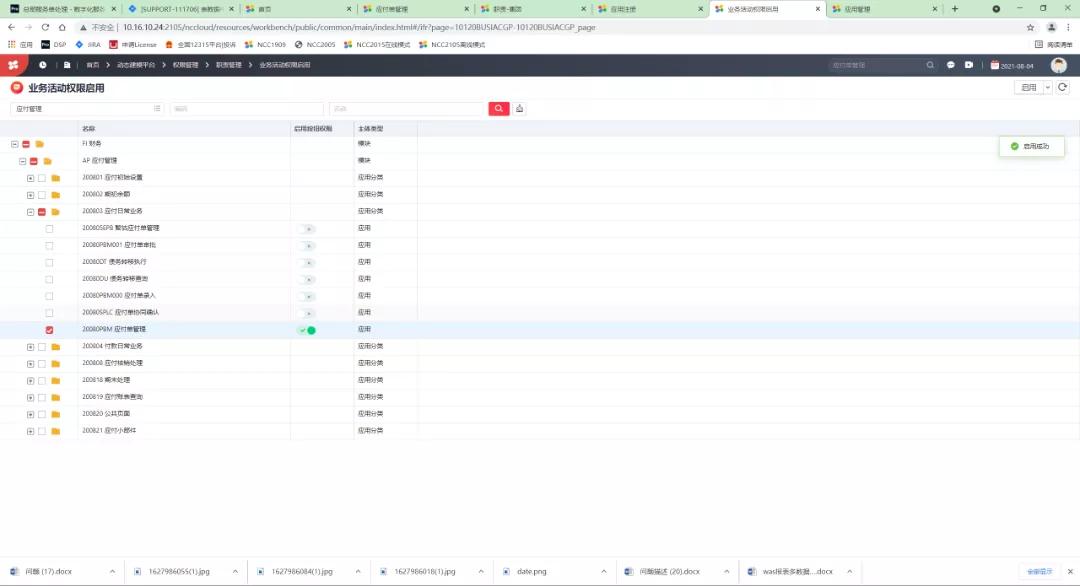Image resolution: width=1080 pixels, height=586 pixels.
Task: Open the history clock icon in navbar
Action: (42, 65)
